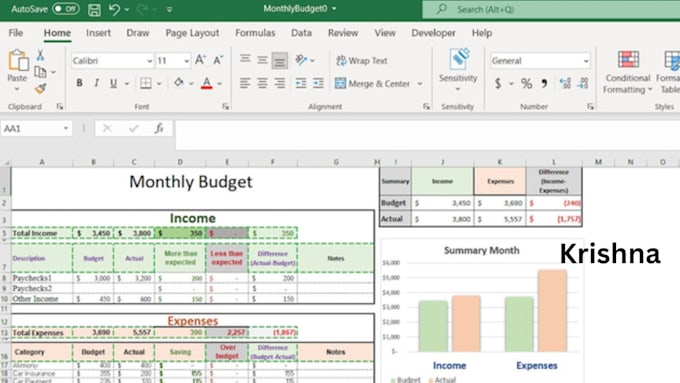680x383 pixels.
Task: Open the Number format dialog launcher
Action: 590,107
